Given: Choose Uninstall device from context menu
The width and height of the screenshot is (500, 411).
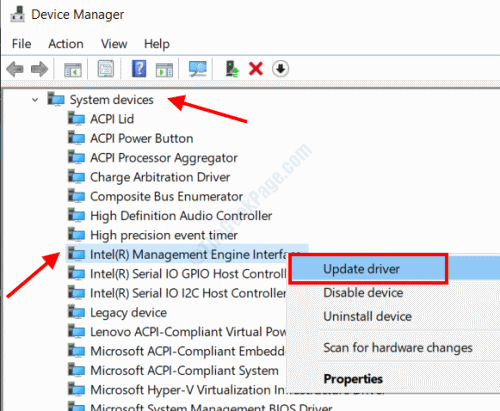Looking at the screenshot, I should (x=367, y=316).
